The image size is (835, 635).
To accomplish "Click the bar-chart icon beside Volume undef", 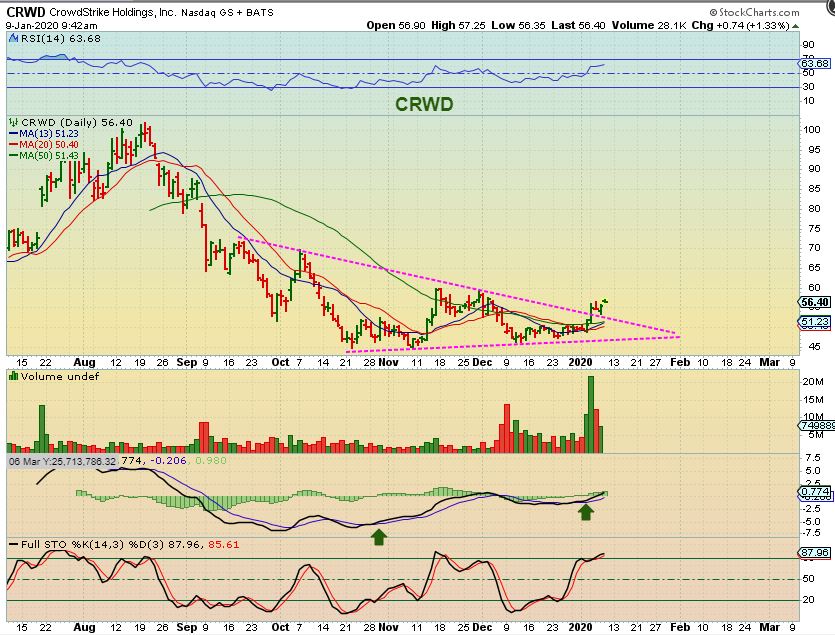I will pyautogui.click(x=13, y=376).
